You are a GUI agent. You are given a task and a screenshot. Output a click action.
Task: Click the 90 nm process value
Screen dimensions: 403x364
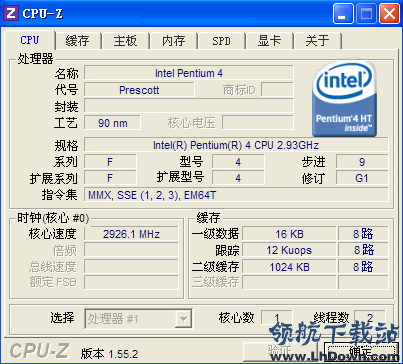pos(113,123)
